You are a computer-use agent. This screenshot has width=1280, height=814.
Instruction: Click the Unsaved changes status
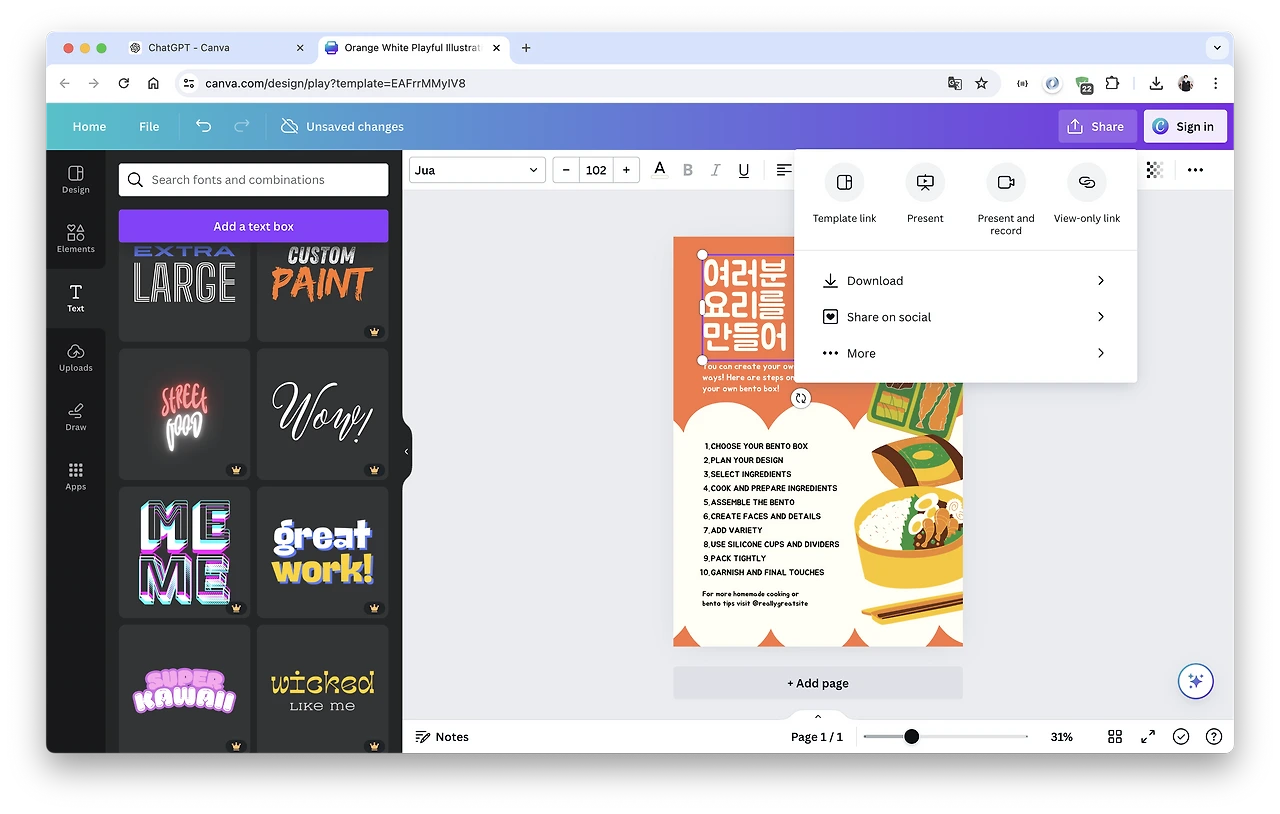342,127
